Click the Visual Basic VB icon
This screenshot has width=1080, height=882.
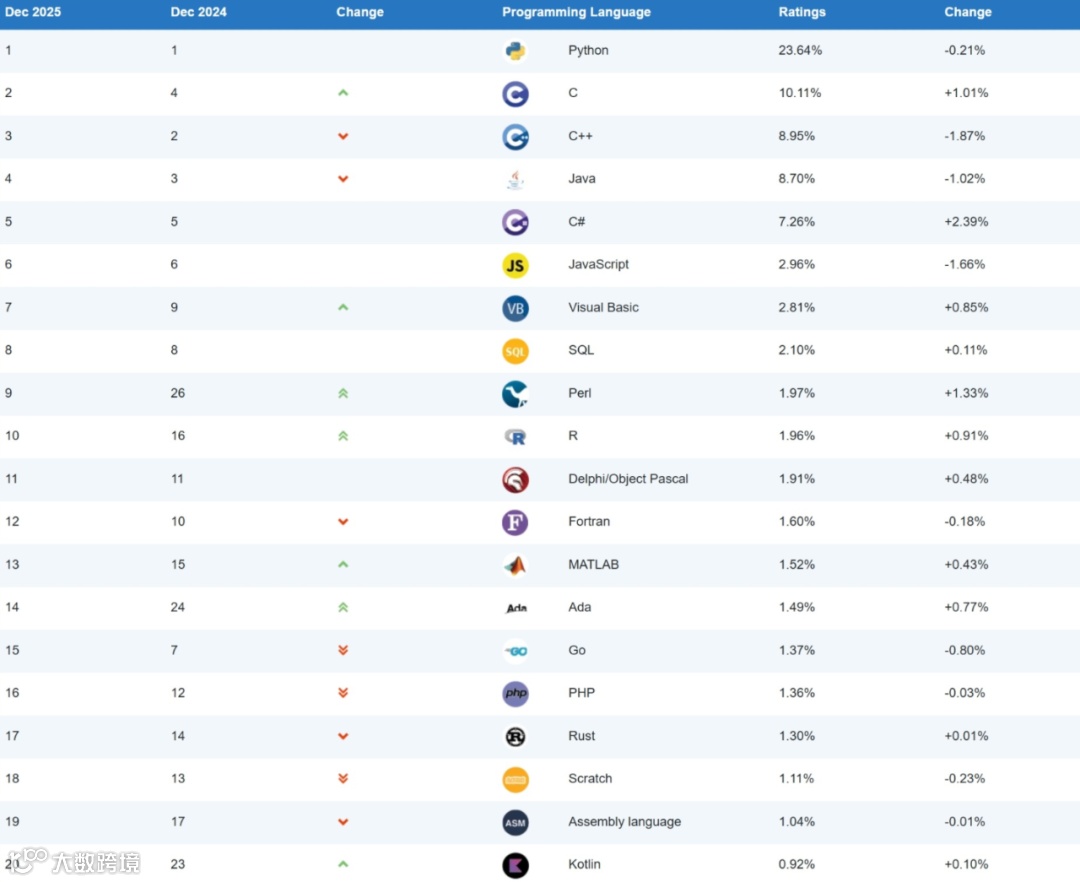[515, 308]
